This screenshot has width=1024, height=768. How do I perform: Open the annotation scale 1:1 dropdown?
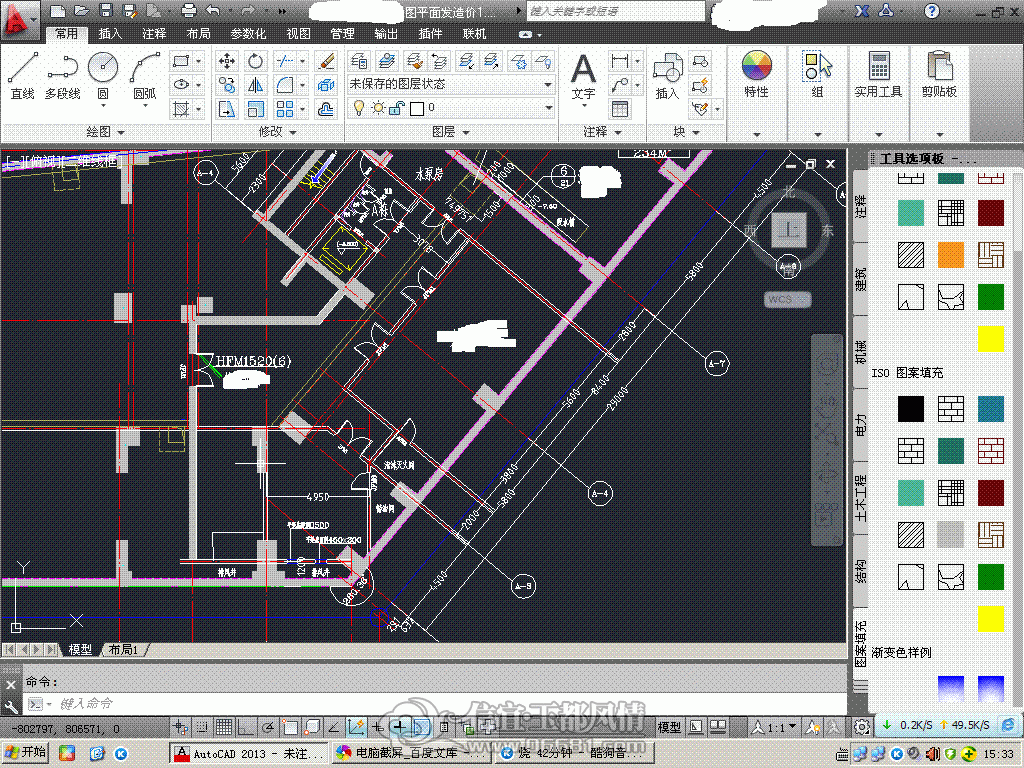point(776,727)
